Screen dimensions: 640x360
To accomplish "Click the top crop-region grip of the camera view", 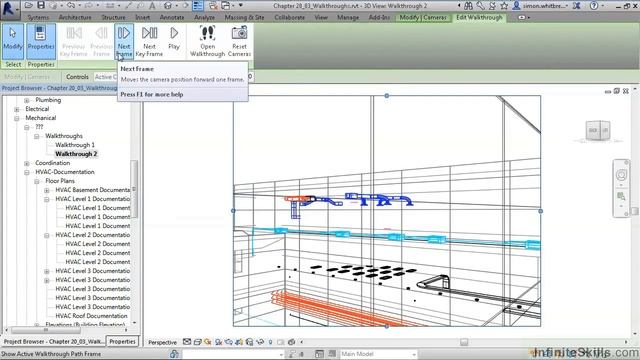I will click(387, 96).
